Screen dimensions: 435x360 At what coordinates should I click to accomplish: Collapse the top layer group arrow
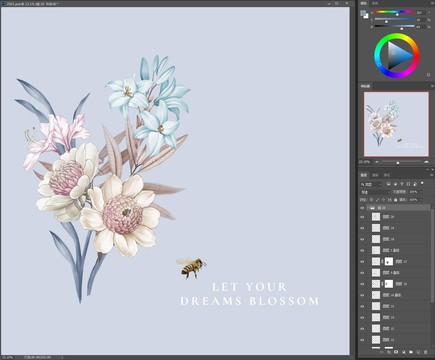pos(367,208)
